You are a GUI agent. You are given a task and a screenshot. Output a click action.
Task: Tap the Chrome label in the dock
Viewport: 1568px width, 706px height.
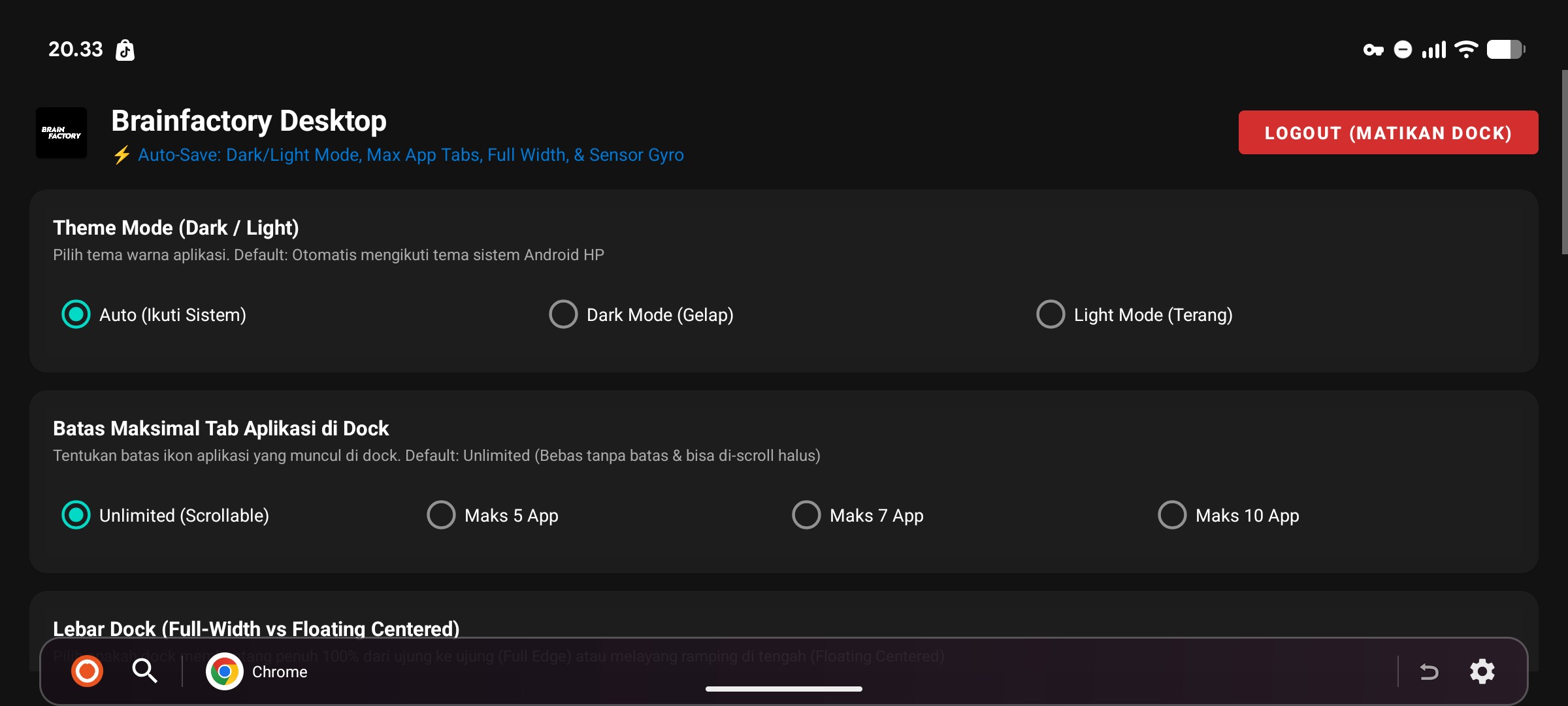click(280, 672)
